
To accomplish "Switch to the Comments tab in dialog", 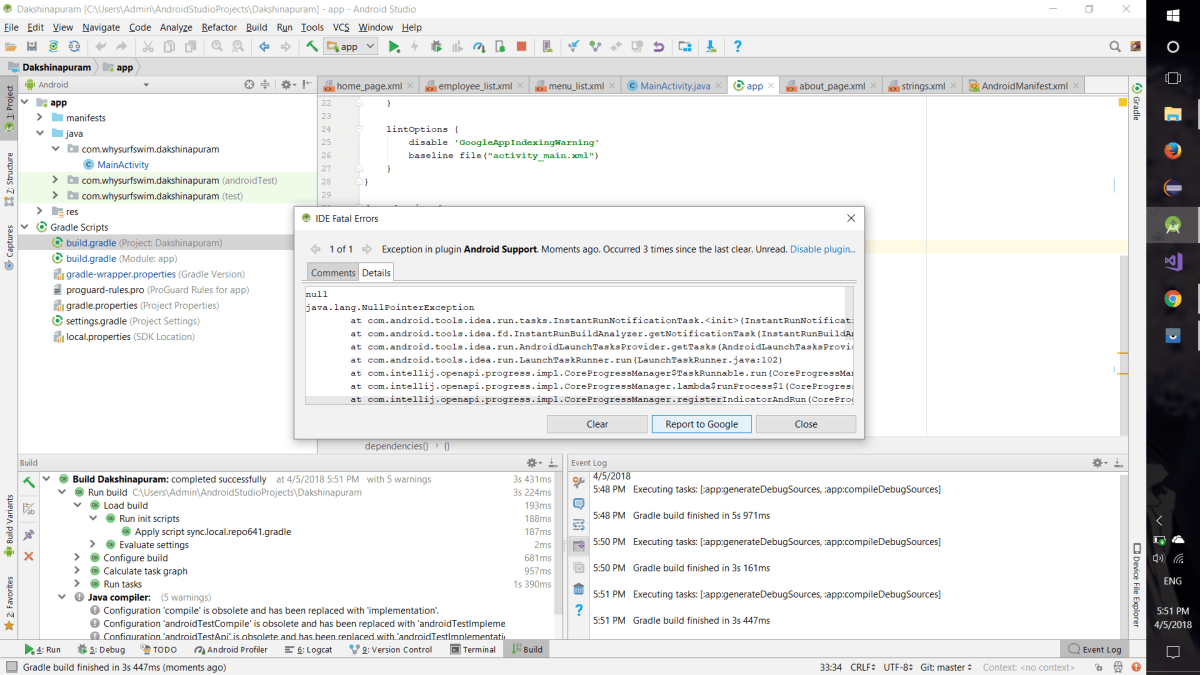I will [x=333, y=272].
